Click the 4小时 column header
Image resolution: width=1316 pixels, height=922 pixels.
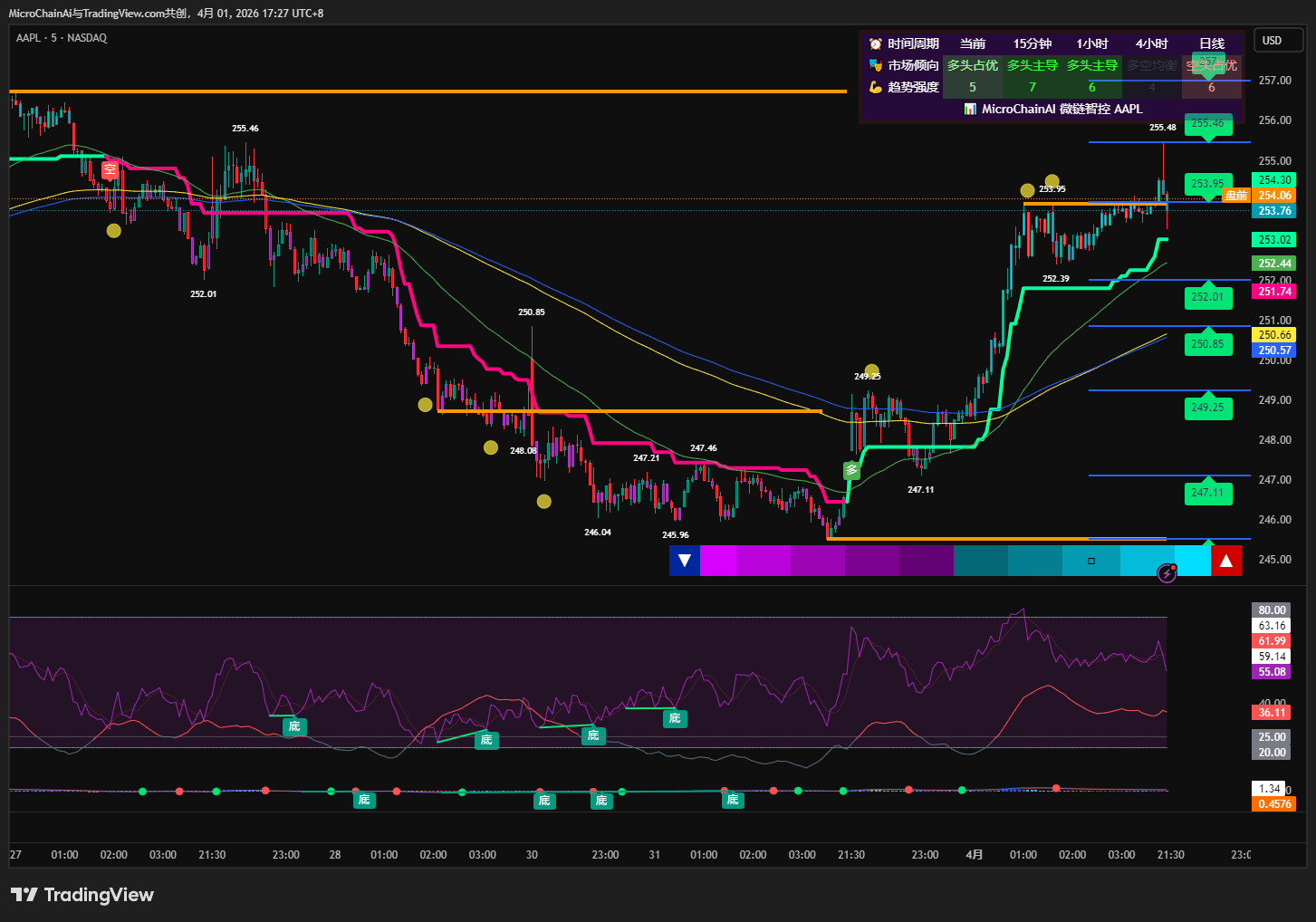click(x=1152, y=43)
